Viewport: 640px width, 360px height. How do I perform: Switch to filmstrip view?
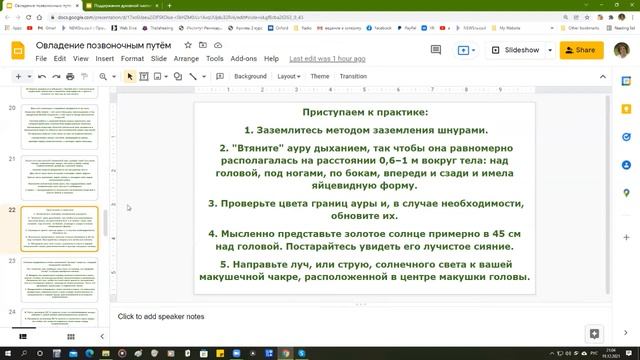[23, 336]
